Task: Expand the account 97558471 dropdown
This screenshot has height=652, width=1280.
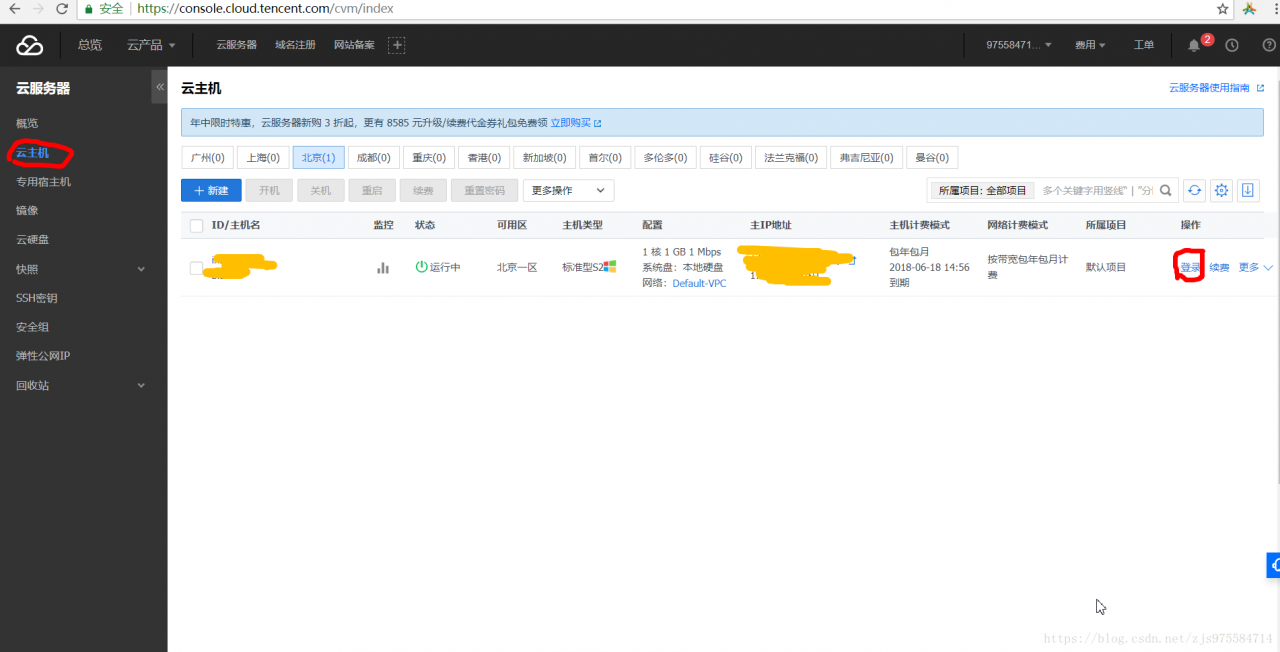Action: (x=1018, y=45)
